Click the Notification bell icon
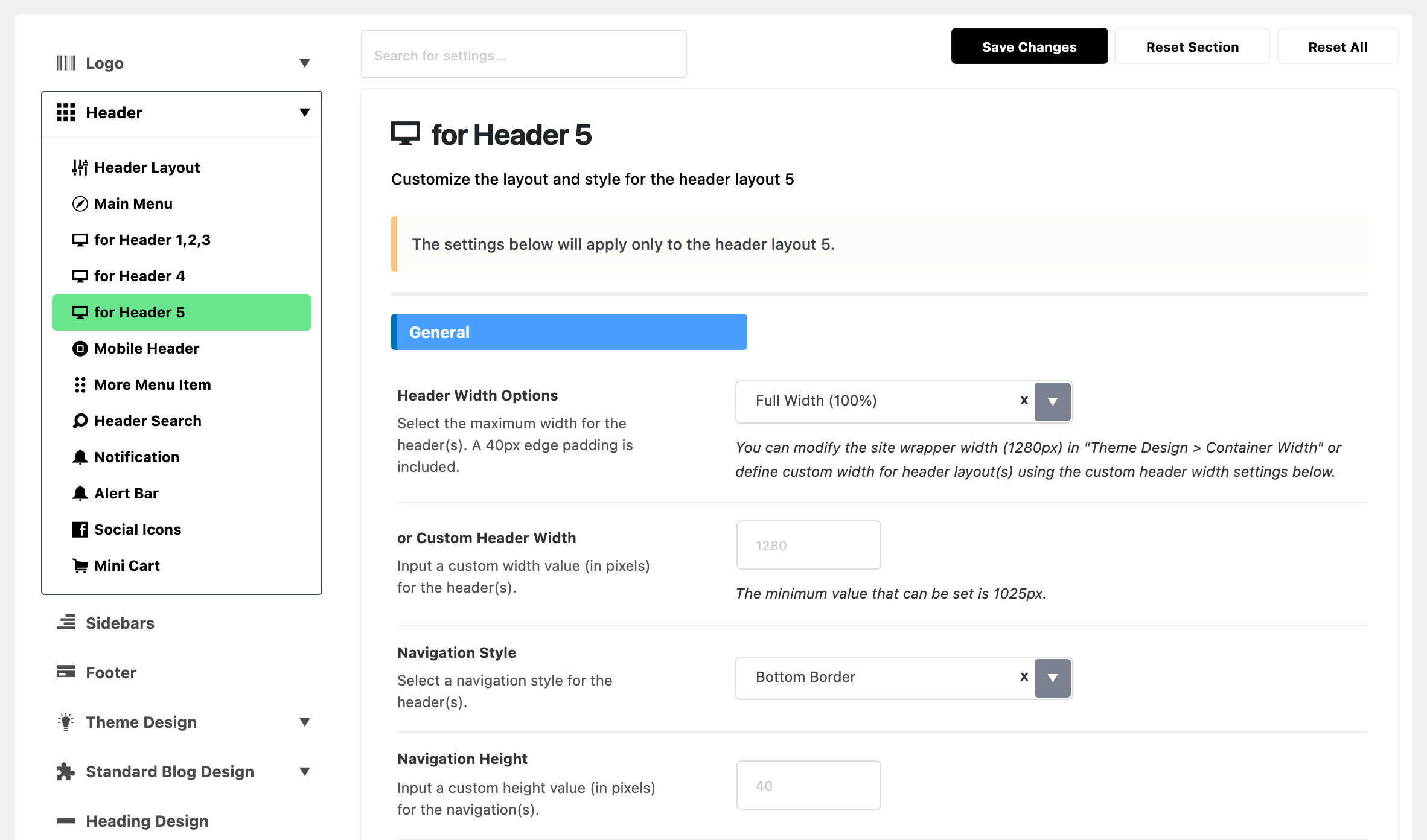The width and height of the screenshot is (1427, 840). [x=80, y=457]
